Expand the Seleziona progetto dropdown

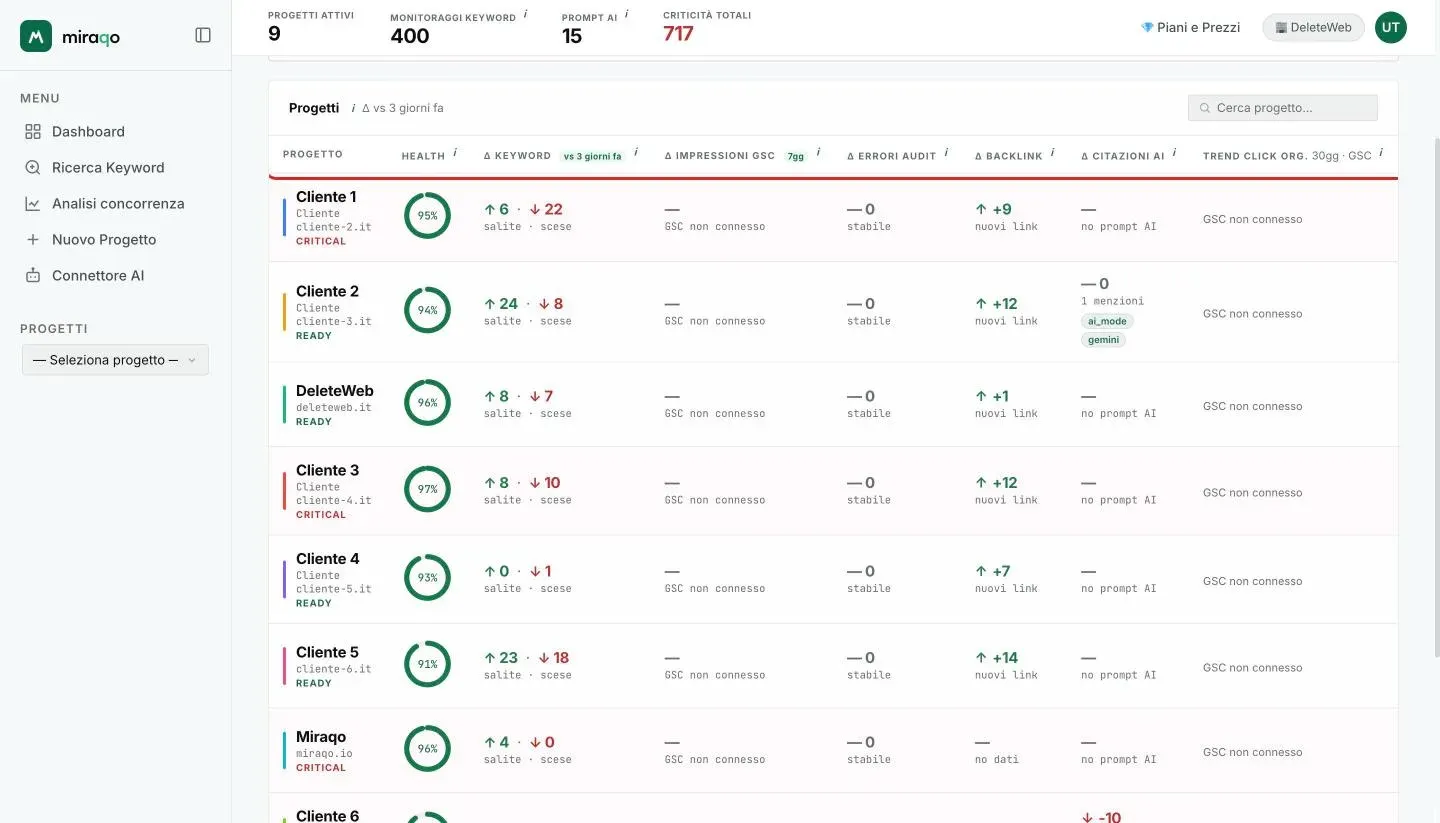(x=115, y=360)
